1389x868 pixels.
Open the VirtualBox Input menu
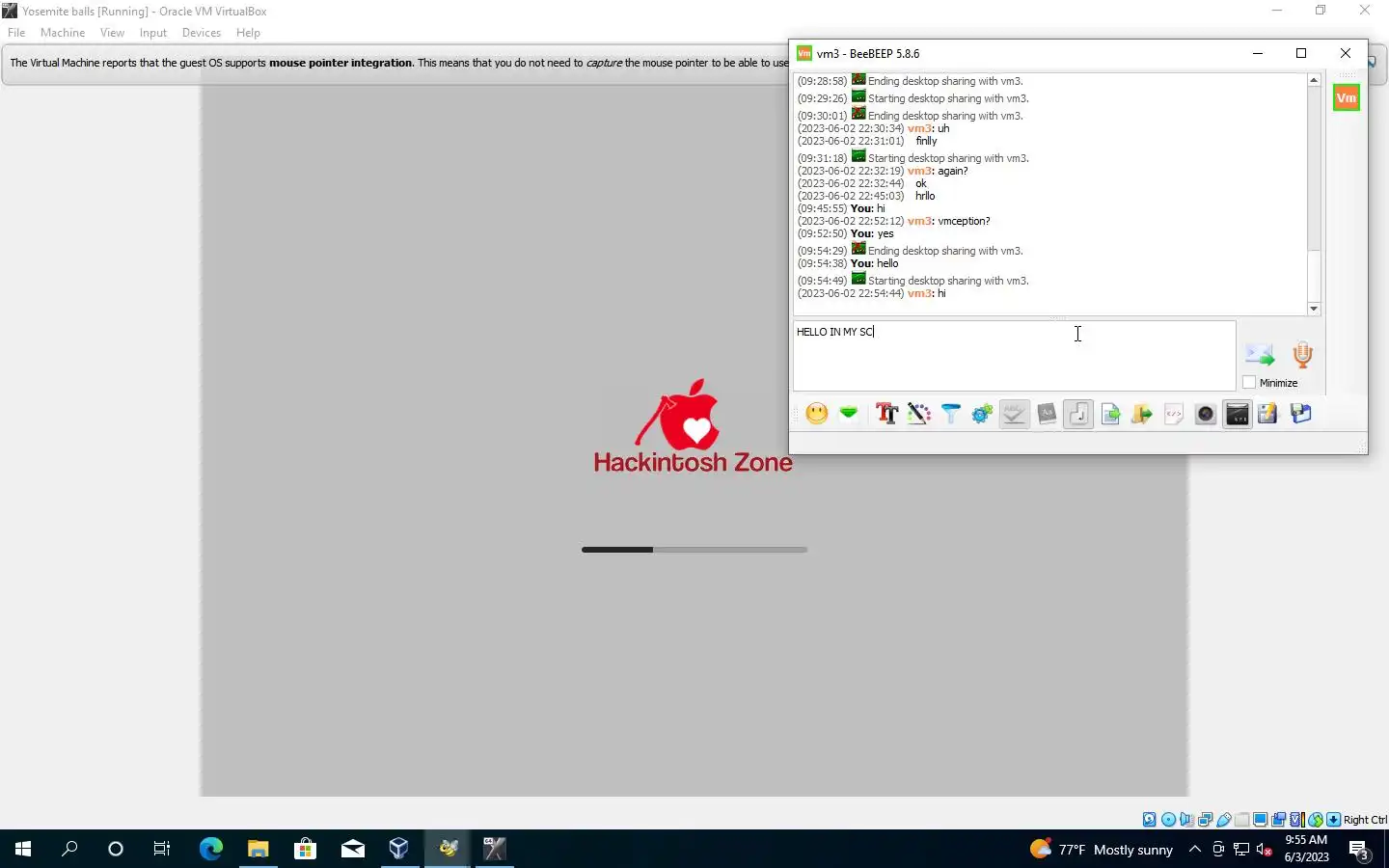pyautogui.click(x=152, y=33)
